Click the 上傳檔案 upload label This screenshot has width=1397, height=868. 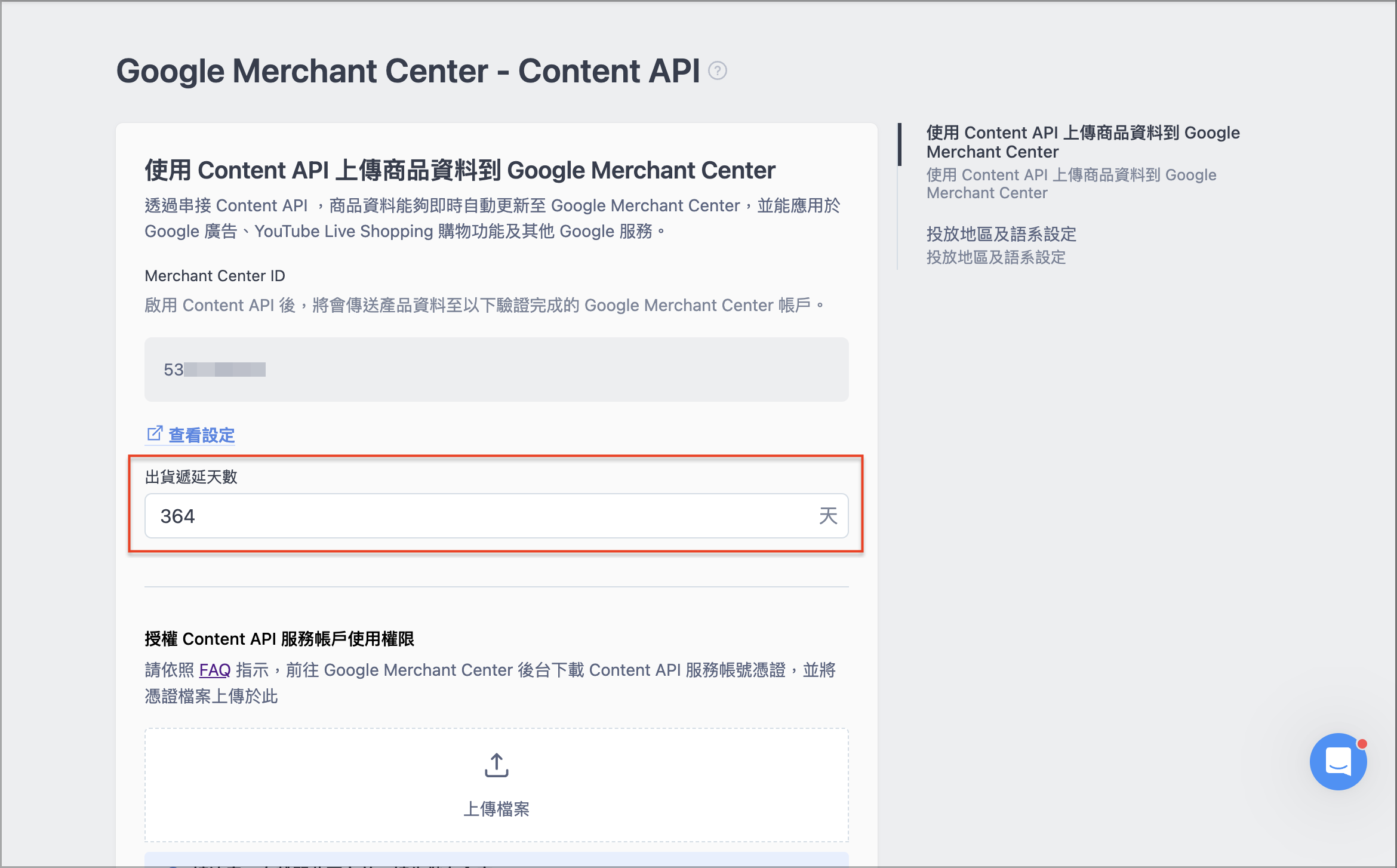(496, 809)
